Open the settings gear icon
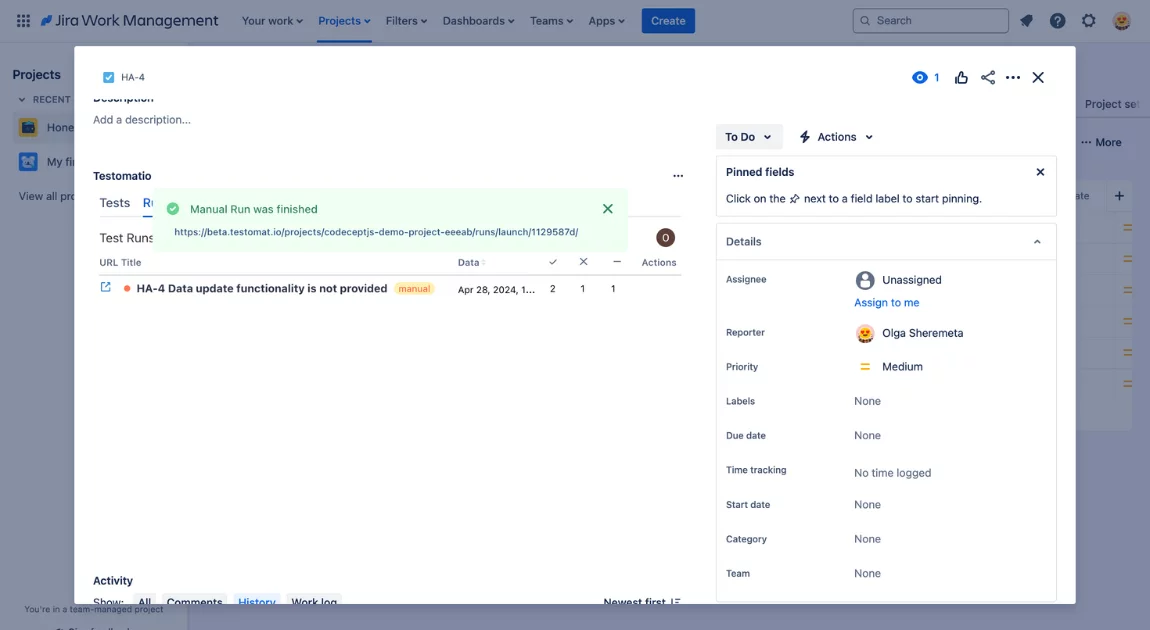The image size is (1150, 630). pos(1089,21)
